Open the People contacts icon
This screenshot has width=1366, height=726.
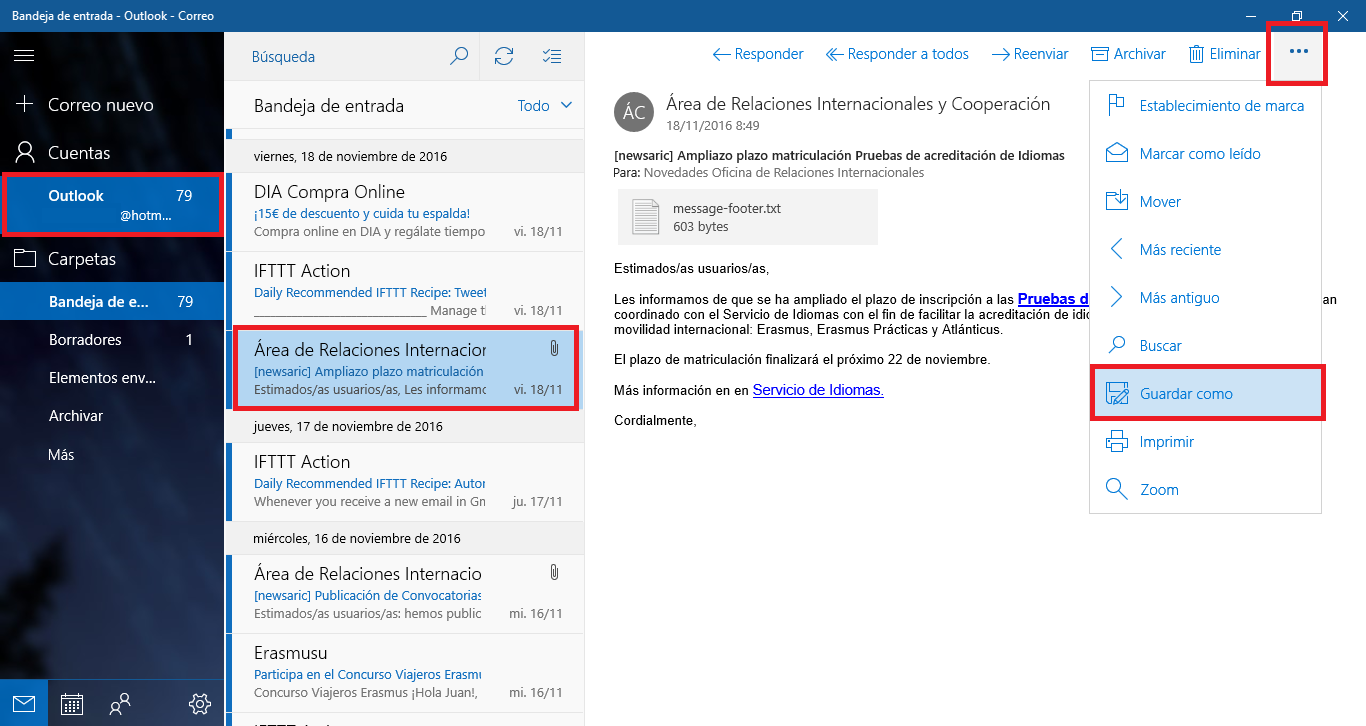[x=120, y=704]
